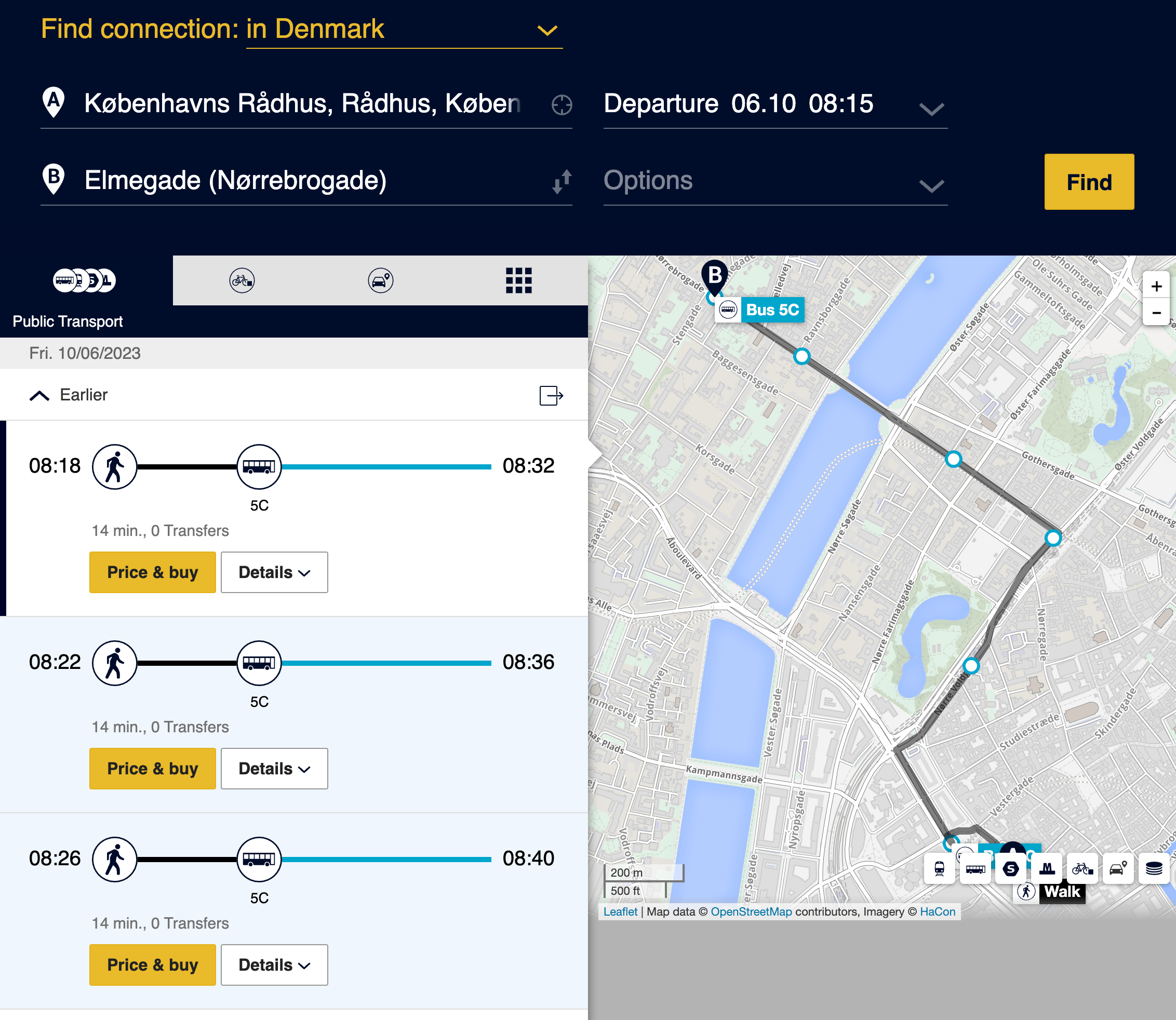Screen dimensions: 1176x1020
Task: Open Details for the 08:18 connection
Action: pos(274,572)
